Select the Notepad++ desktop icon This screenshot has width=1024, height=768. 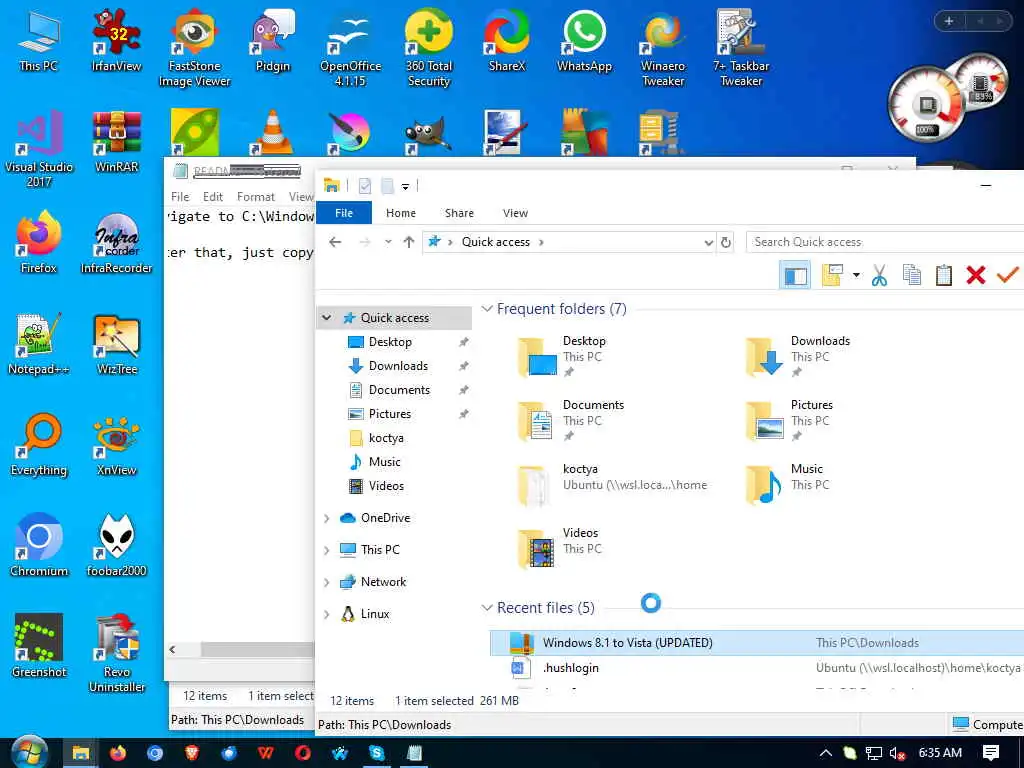pos(39,344)
